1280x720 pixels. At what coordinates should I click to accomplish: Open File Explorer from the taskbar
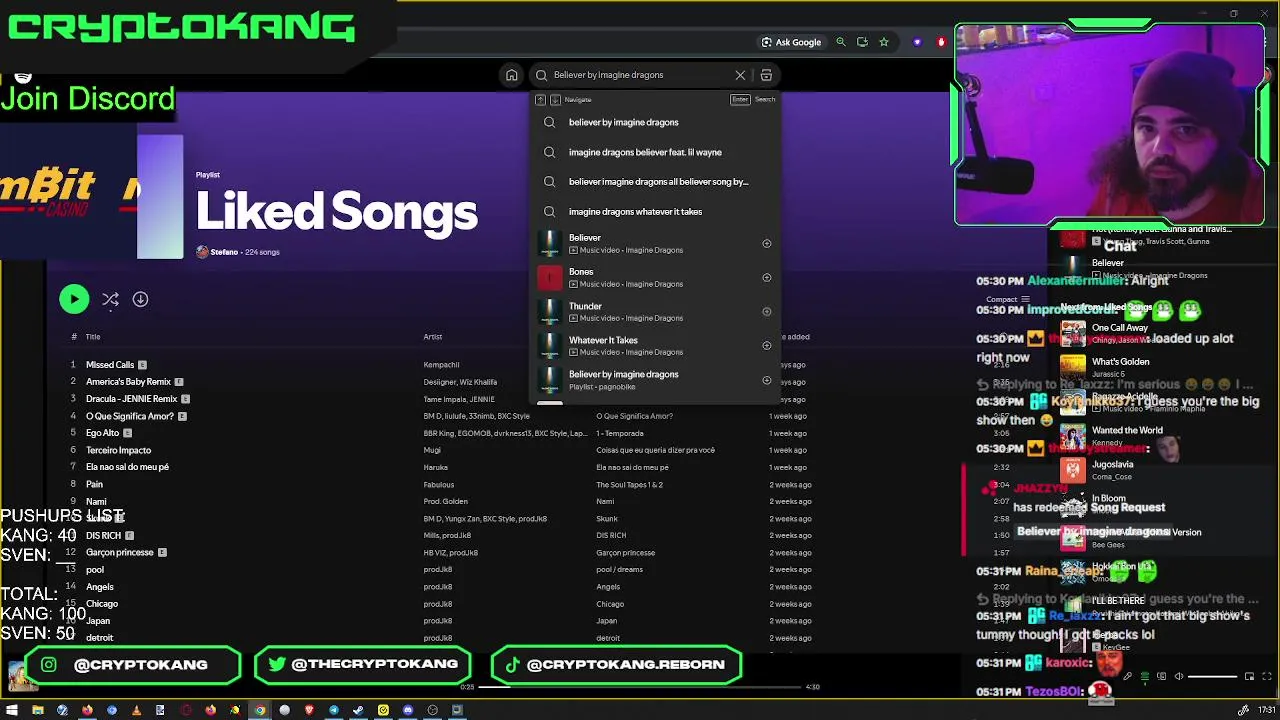(x=37, y=710)
